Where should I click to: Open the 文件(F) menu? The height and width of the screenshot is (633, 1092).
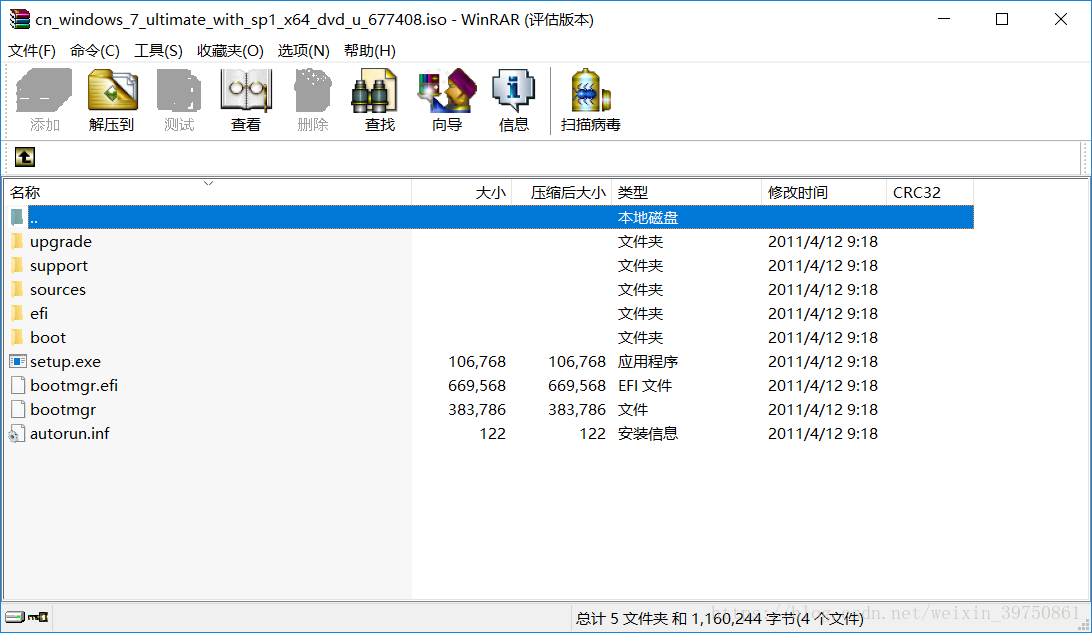pyautogui.click(x=32, y=51)
